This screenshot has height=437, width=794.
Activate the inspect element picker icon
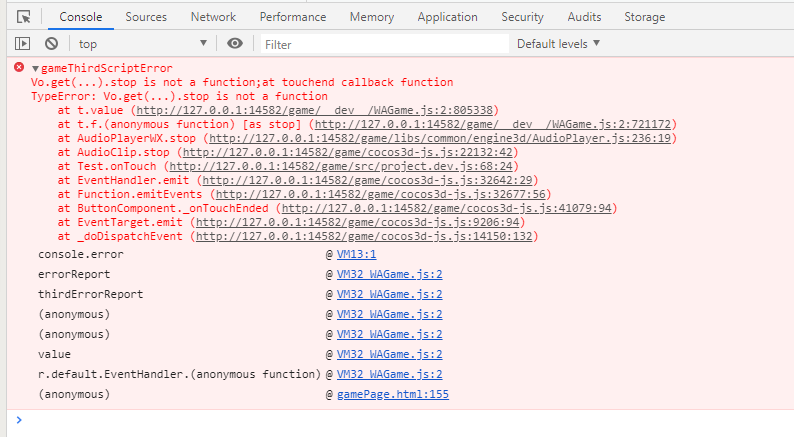tap(23, 17)
